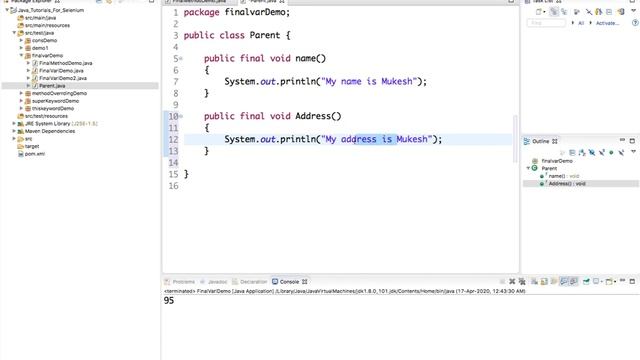640x360 pixels.
Task: Click into Task List Find field
Action: (x=546, y=23)
